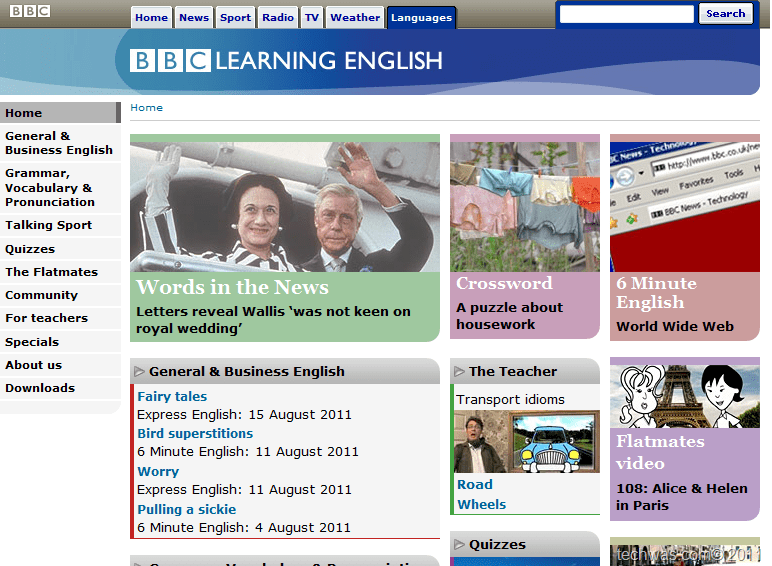Screen dimensions: 772x566
Task: Open For teachers sidebar item
Action: click(60, 318)
